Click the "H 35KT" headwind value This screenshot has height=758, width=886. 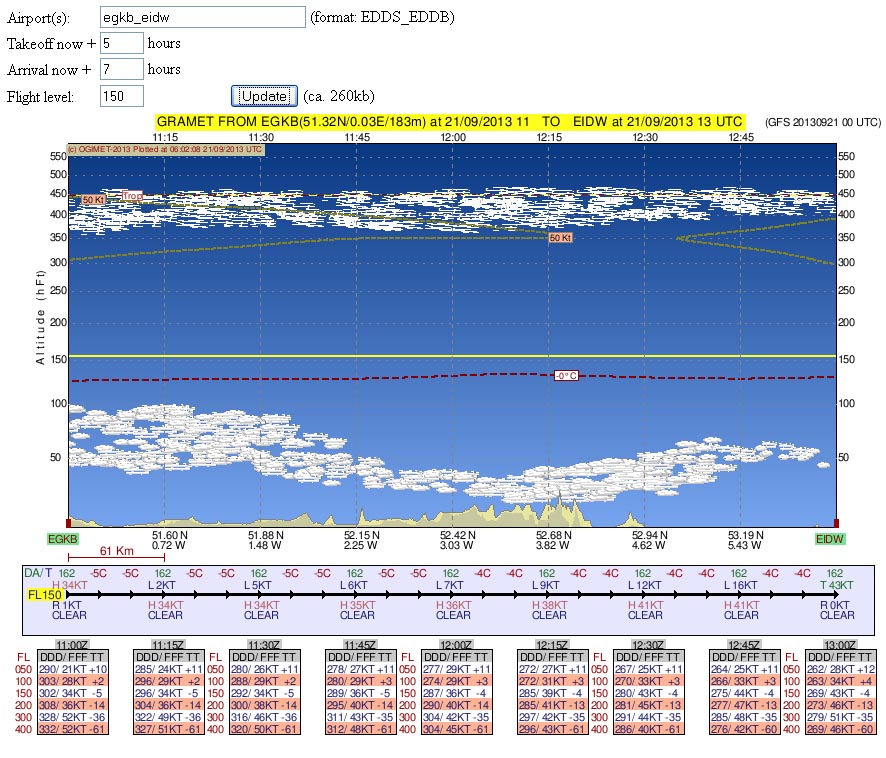(x=357, y=605)
